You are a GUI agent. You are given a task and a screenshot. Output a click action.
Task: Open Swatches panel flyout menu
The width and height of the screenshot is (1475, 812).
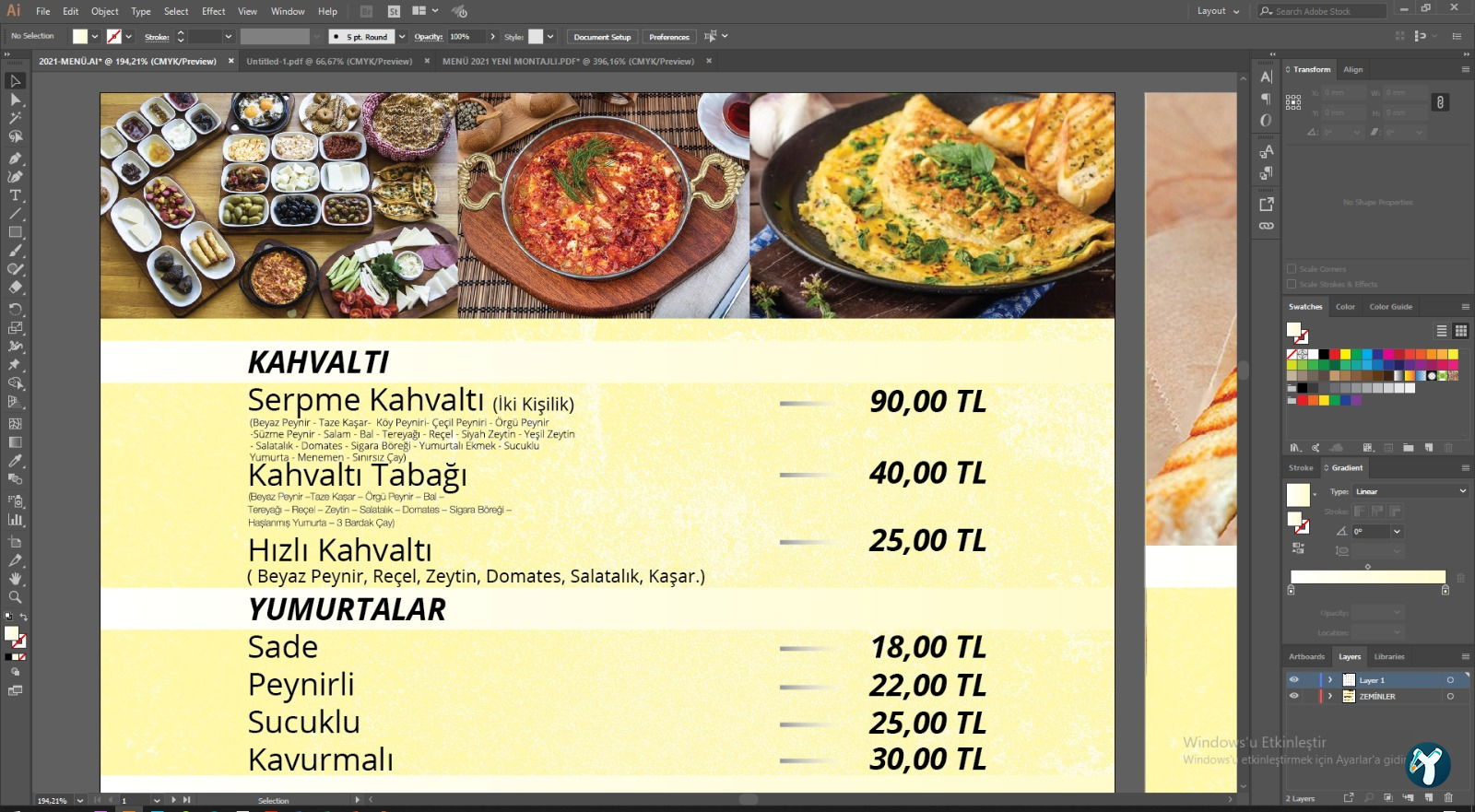tap(1465, 307)
